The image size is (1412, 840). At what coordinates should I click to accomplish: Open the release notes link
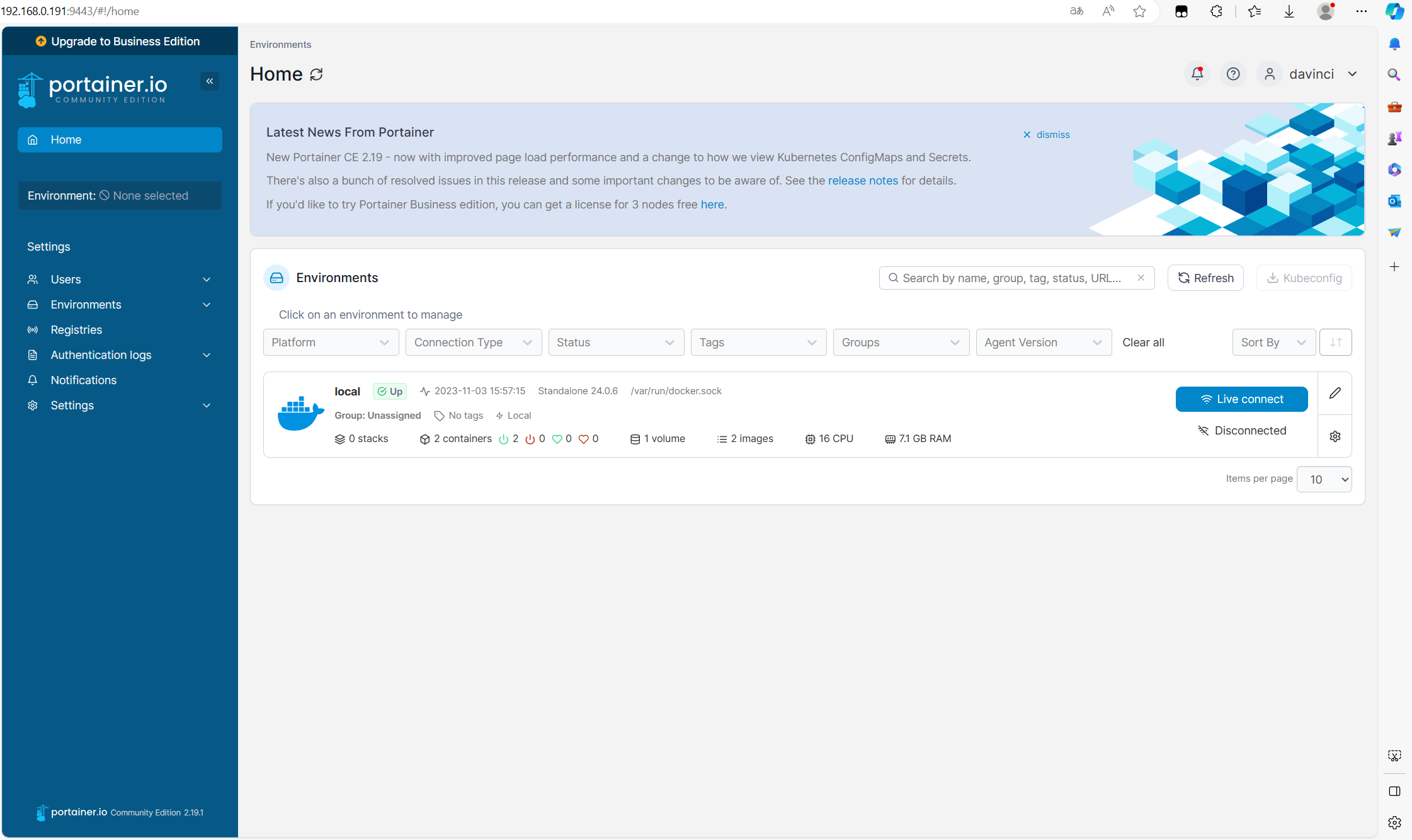point(863,181)
